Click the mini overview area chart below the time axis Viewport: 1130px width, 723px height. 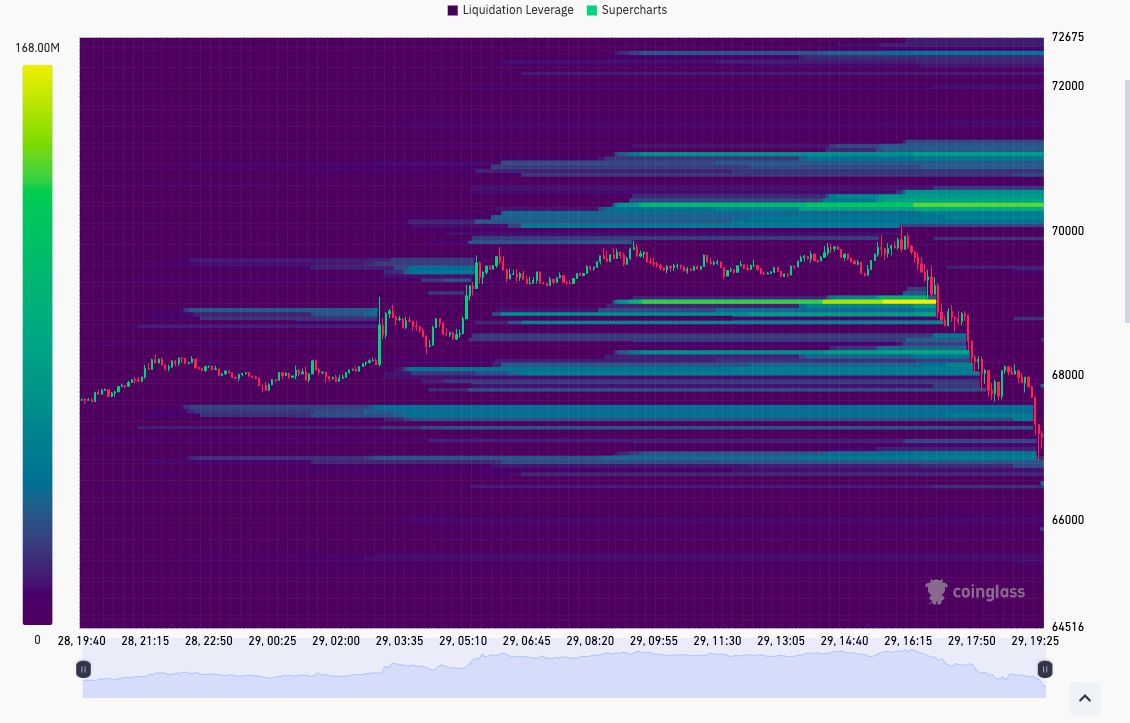(x=560, y=674)
